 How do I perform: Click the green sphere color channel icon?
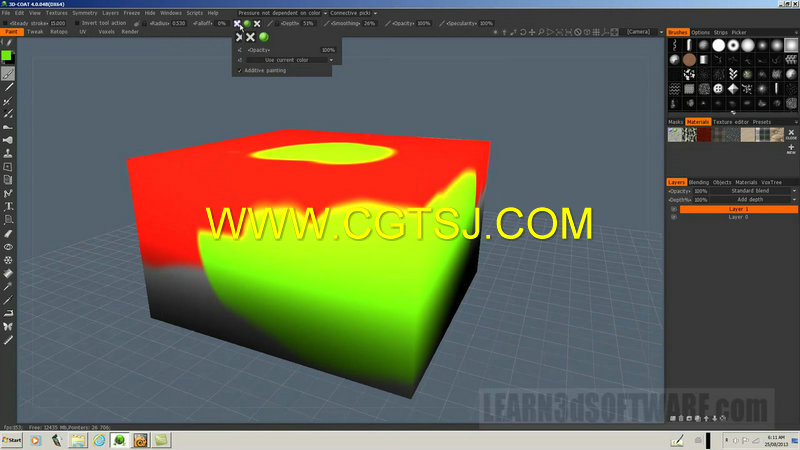247,23
